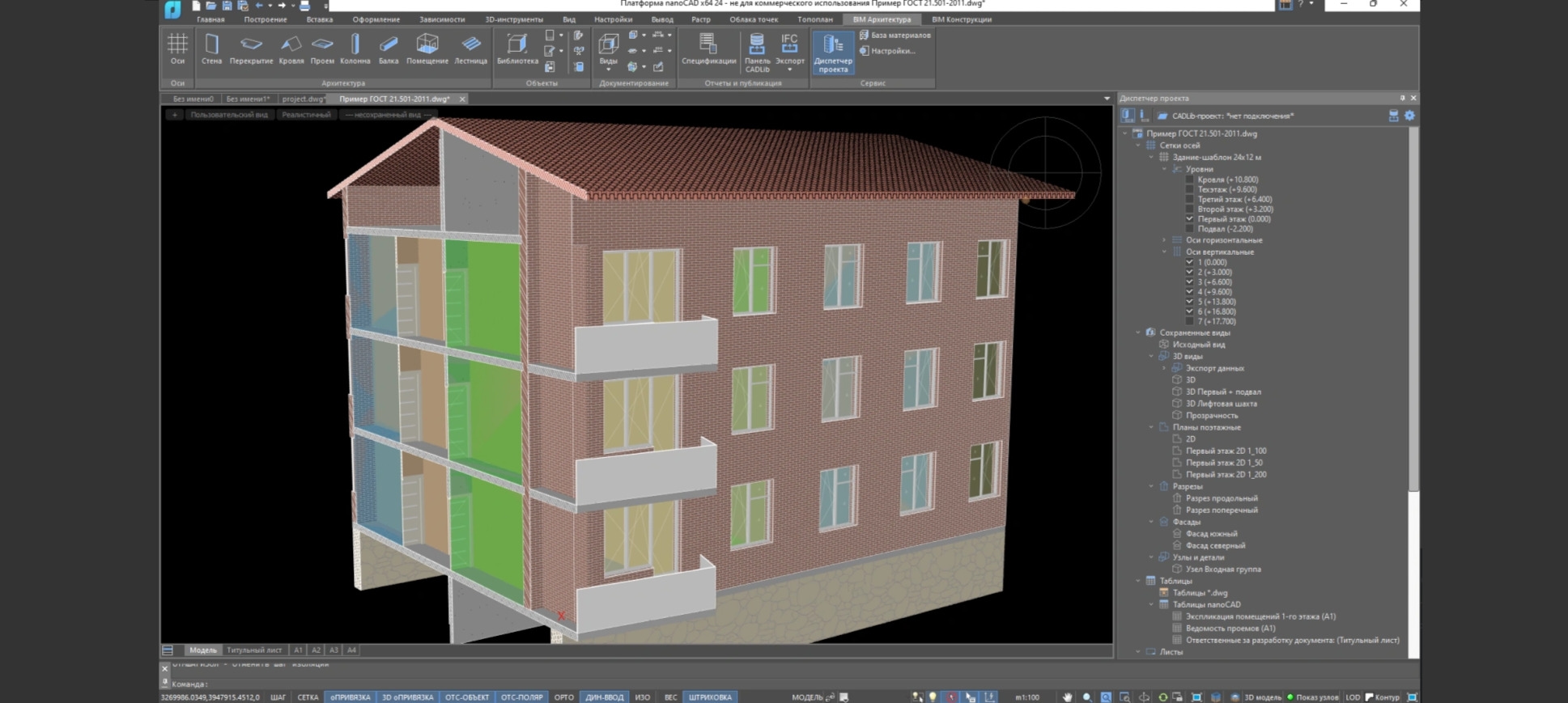Click the print icon in quick access toolbar

tap(304, 6)
